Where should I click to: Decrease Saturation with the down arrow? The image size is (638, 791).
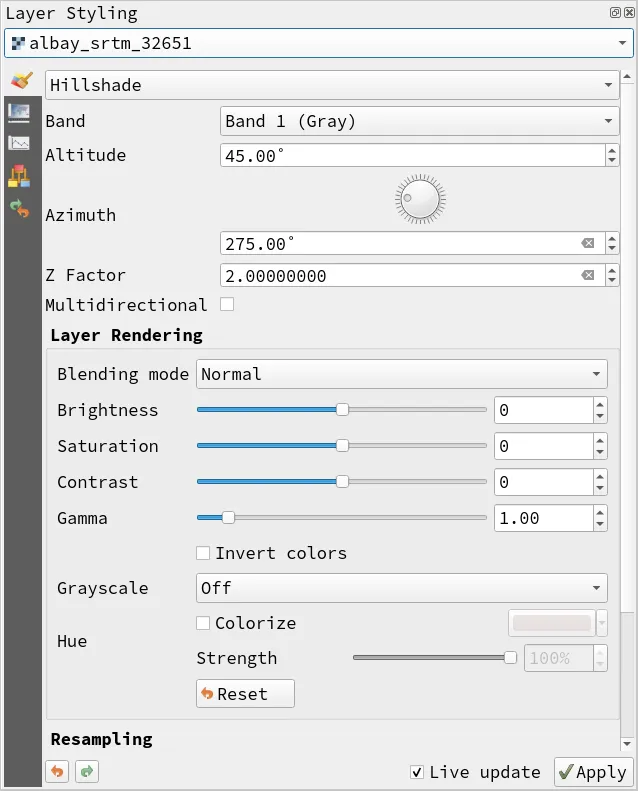pos(600,451)
